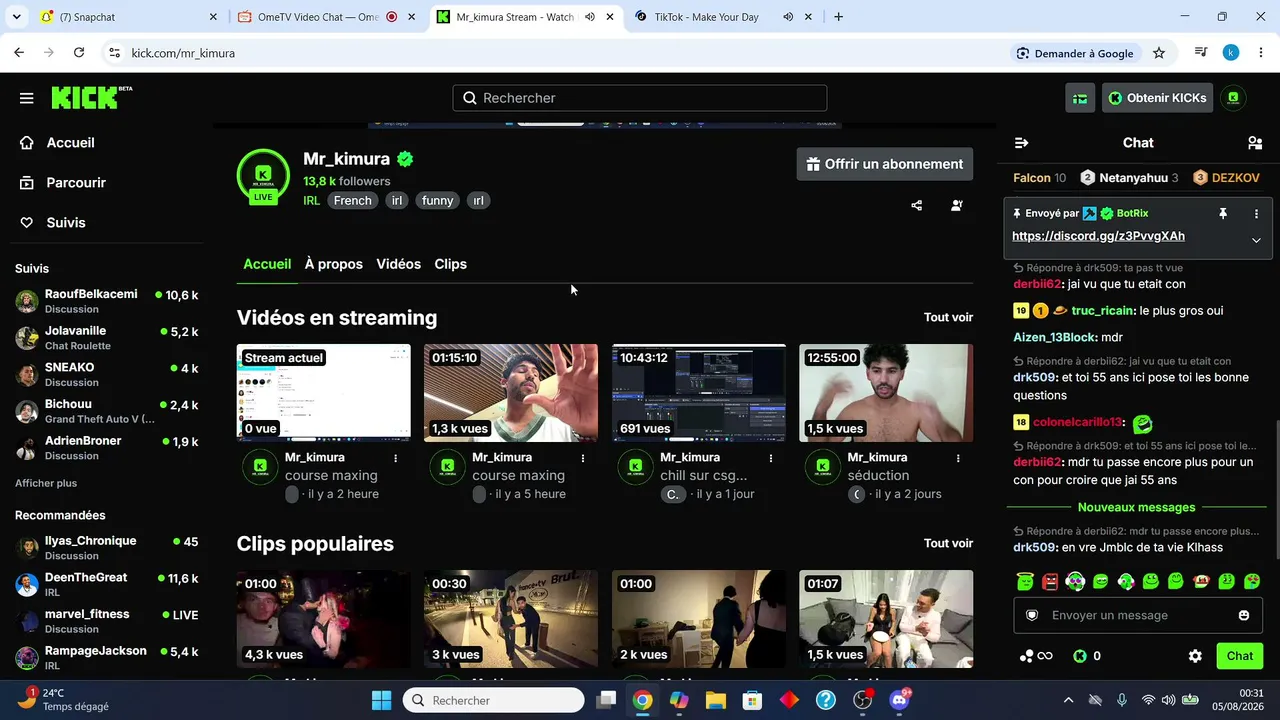Collapse the chat panel with arrow icon
1280x720 pixels.
(x=1021, y=143)
